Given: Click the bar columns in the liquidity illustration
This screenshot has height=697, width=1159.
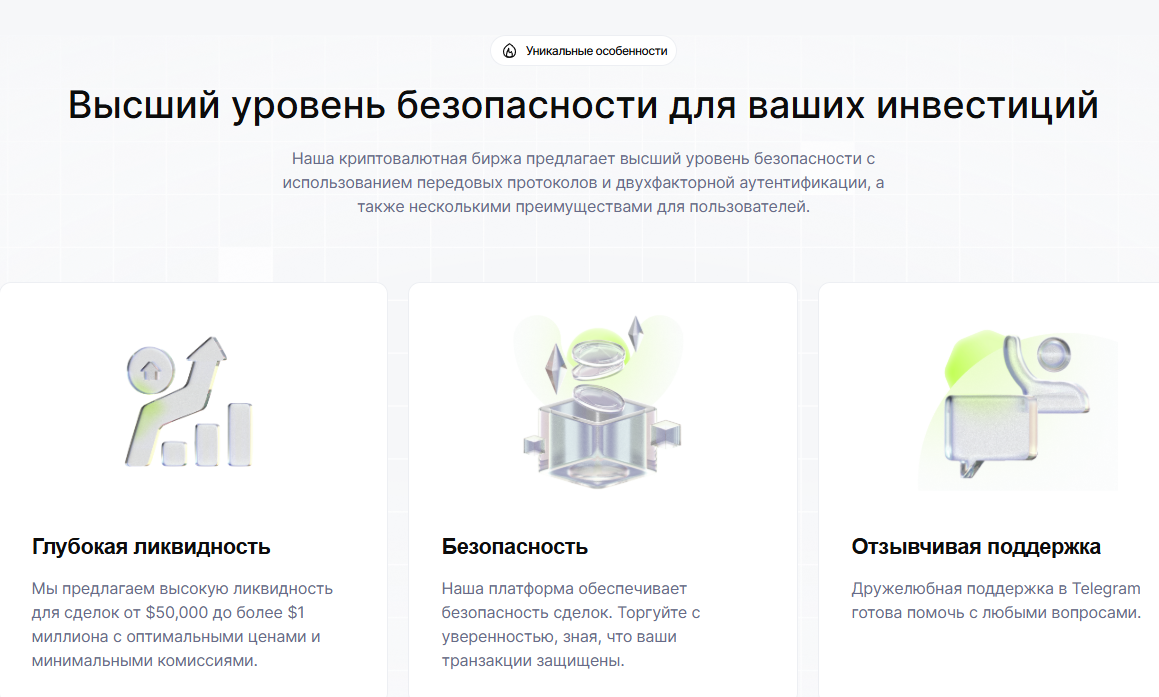Looking at the screenshot, I should click(x=210, y=438).
